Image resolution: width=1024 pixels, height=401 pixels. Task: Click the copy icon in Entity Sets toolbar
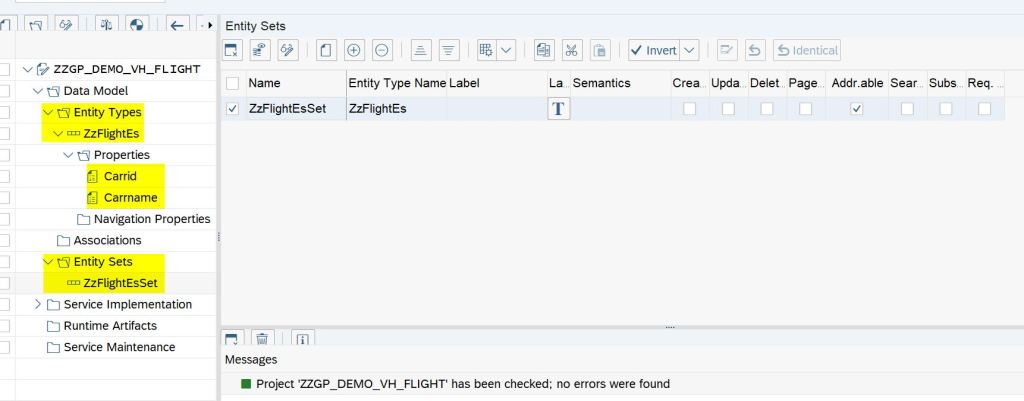(x=544, y=50)
